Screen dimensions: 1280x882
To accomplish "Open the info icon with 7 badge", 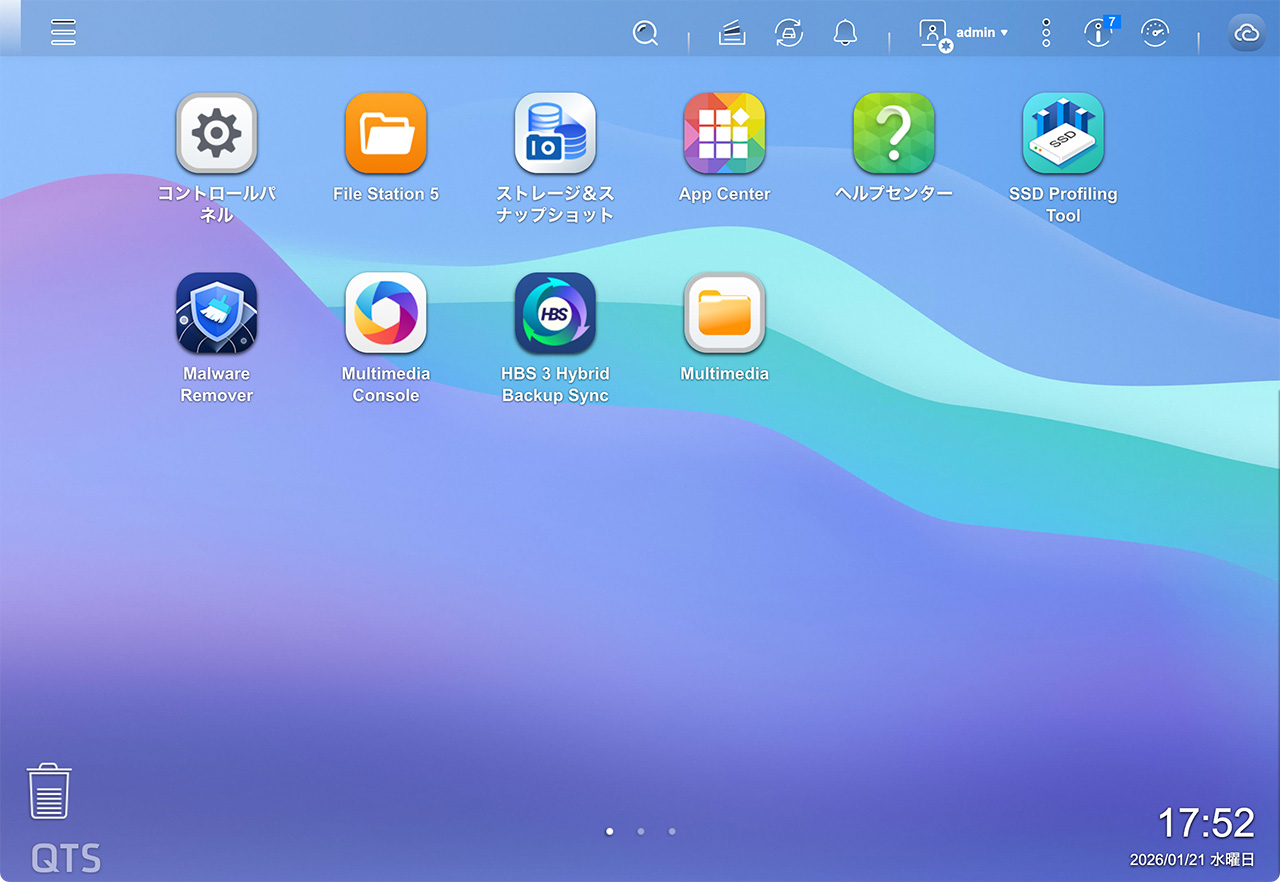I will (x=1098, y=33).
